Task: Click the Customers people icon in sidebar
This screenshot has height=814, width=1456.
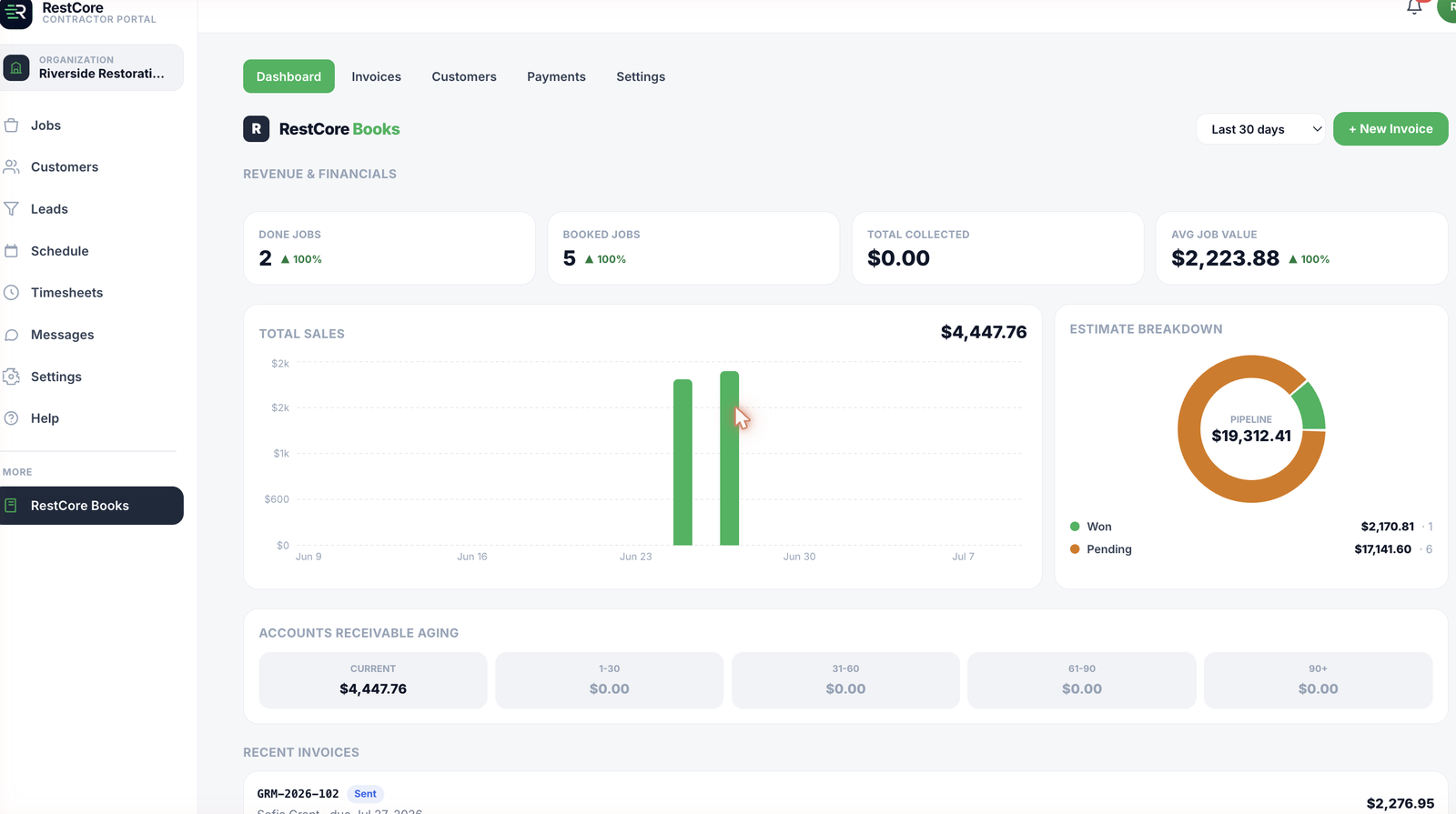Action: point(11,167)
